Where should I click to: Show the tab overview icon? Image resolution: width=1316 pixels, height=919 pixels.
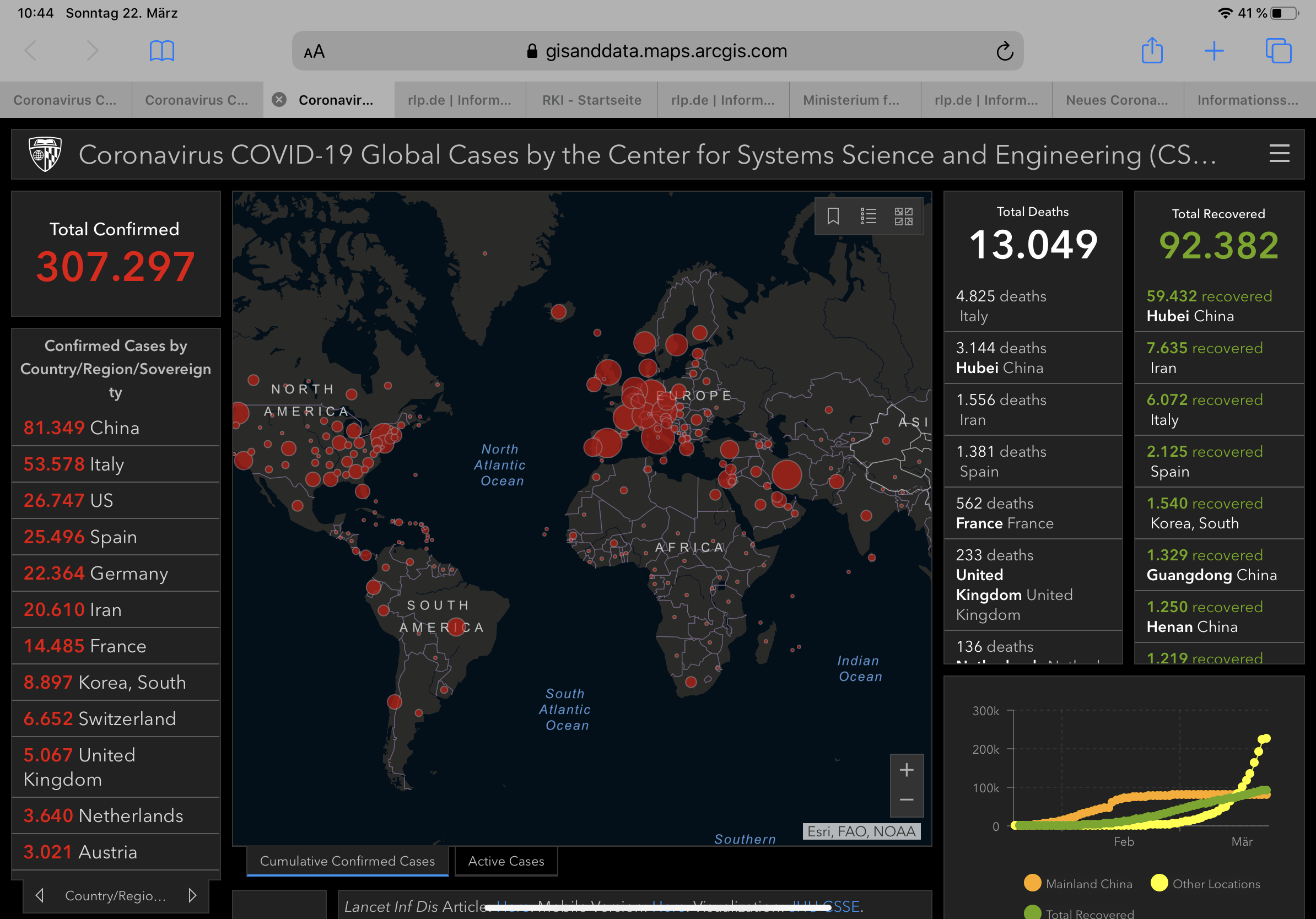tap(1278, 51)
